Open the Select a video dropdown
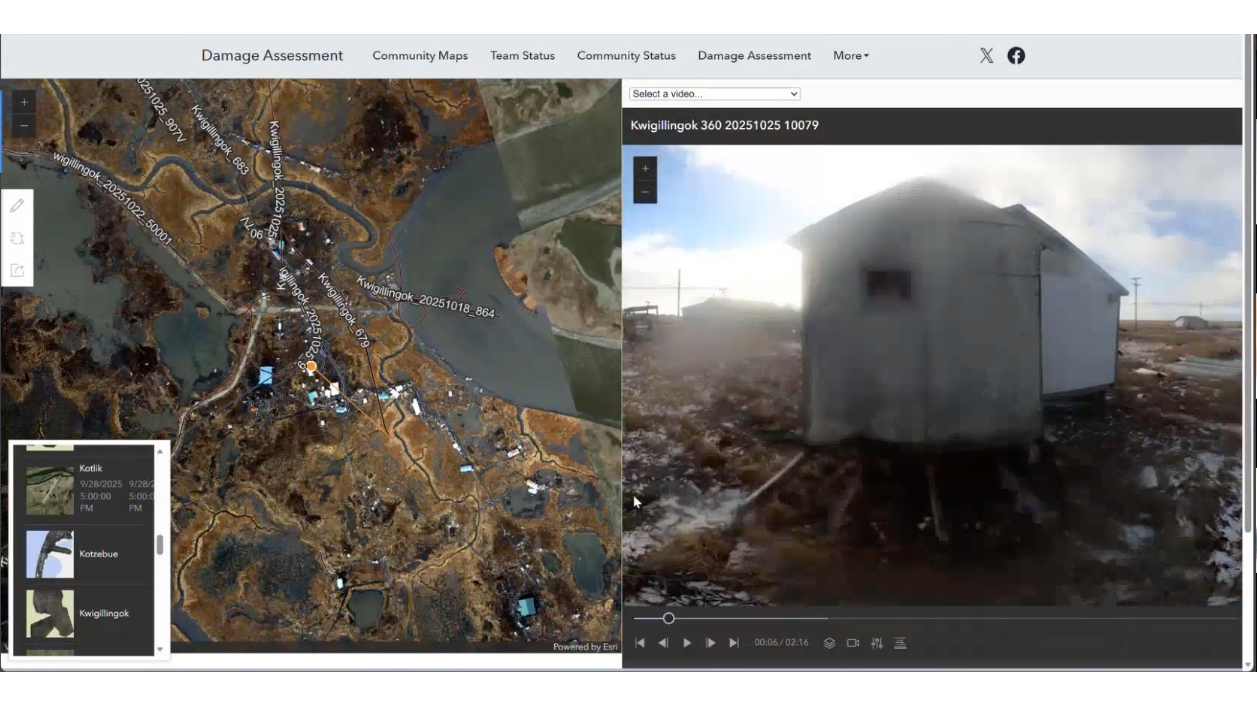Screen dimensions: 1257x707 pyautogui.click(x=713, y=93)
